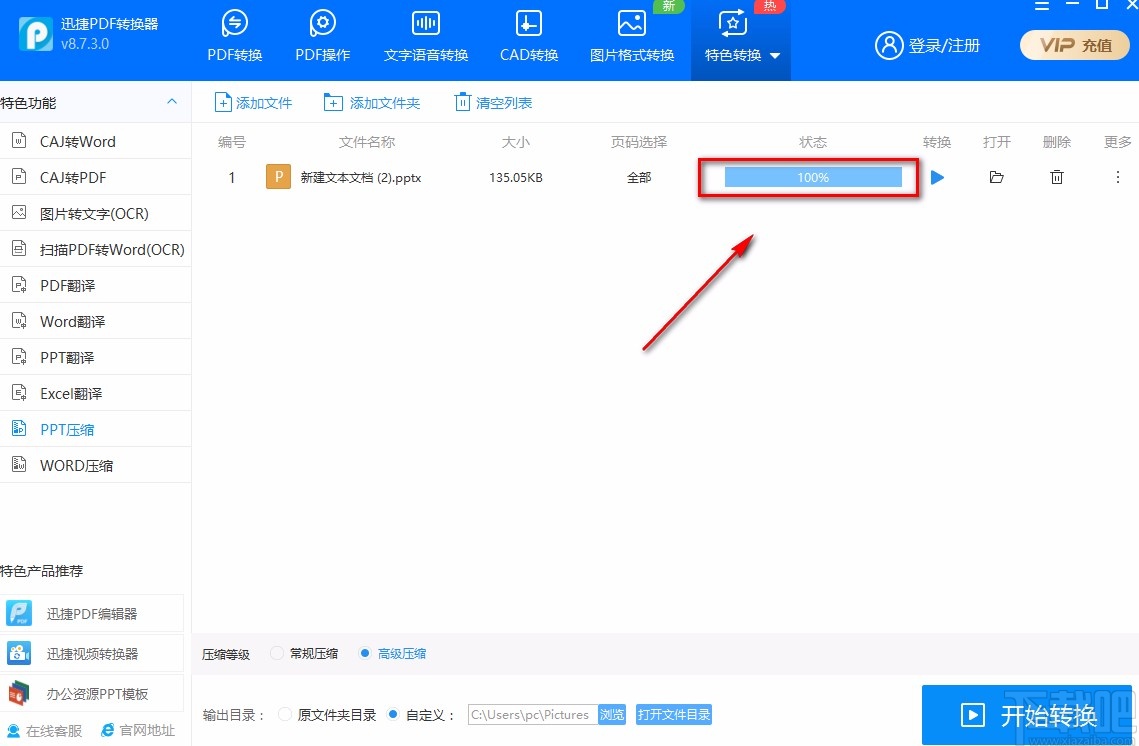Open the more options menu for the file row
Screen dimensions: 1139x746
pyautogui.click(x=1117, y=177)
